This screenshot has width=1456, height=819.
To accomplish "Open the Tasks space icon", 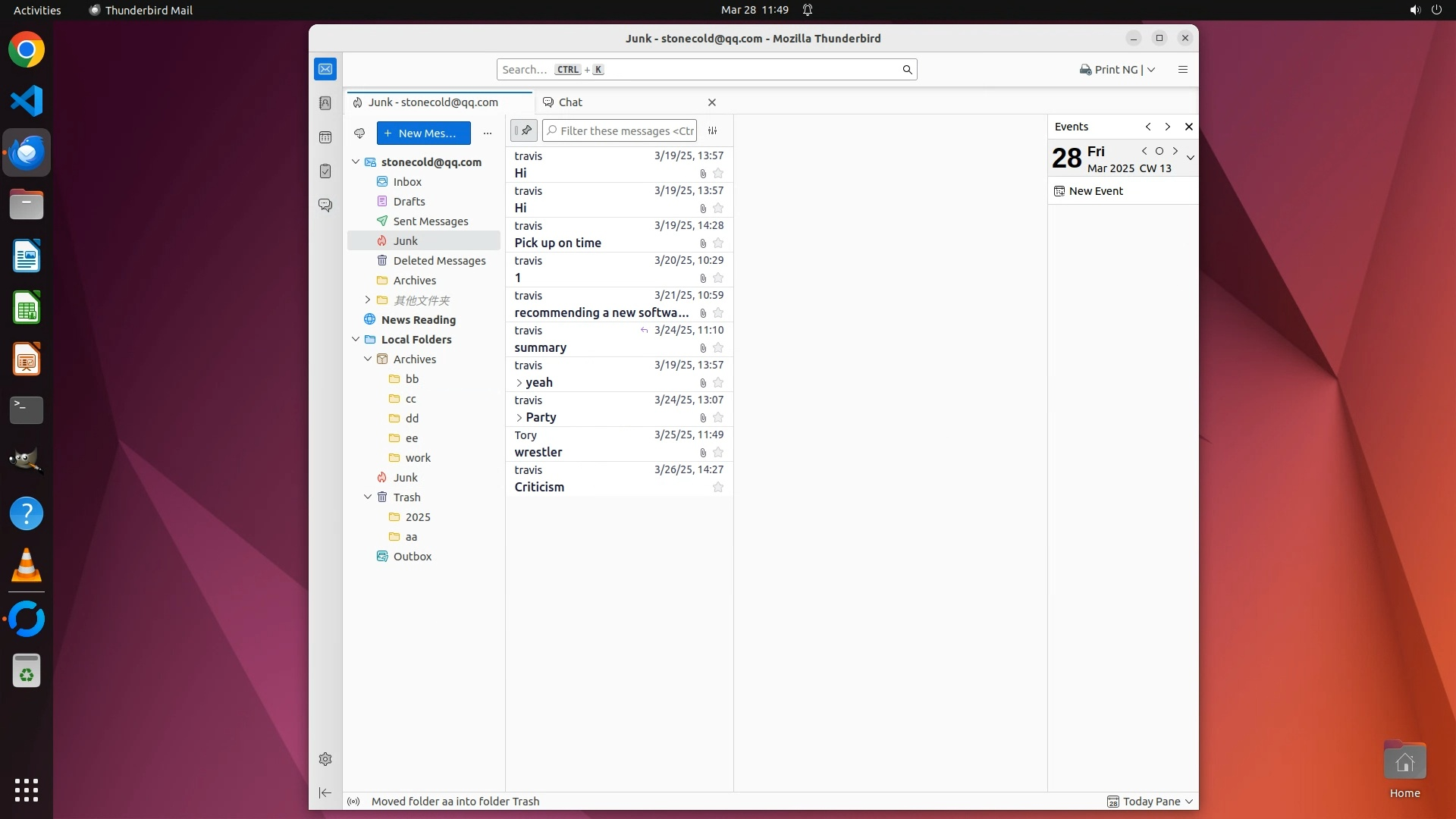I will pos(325,171).
